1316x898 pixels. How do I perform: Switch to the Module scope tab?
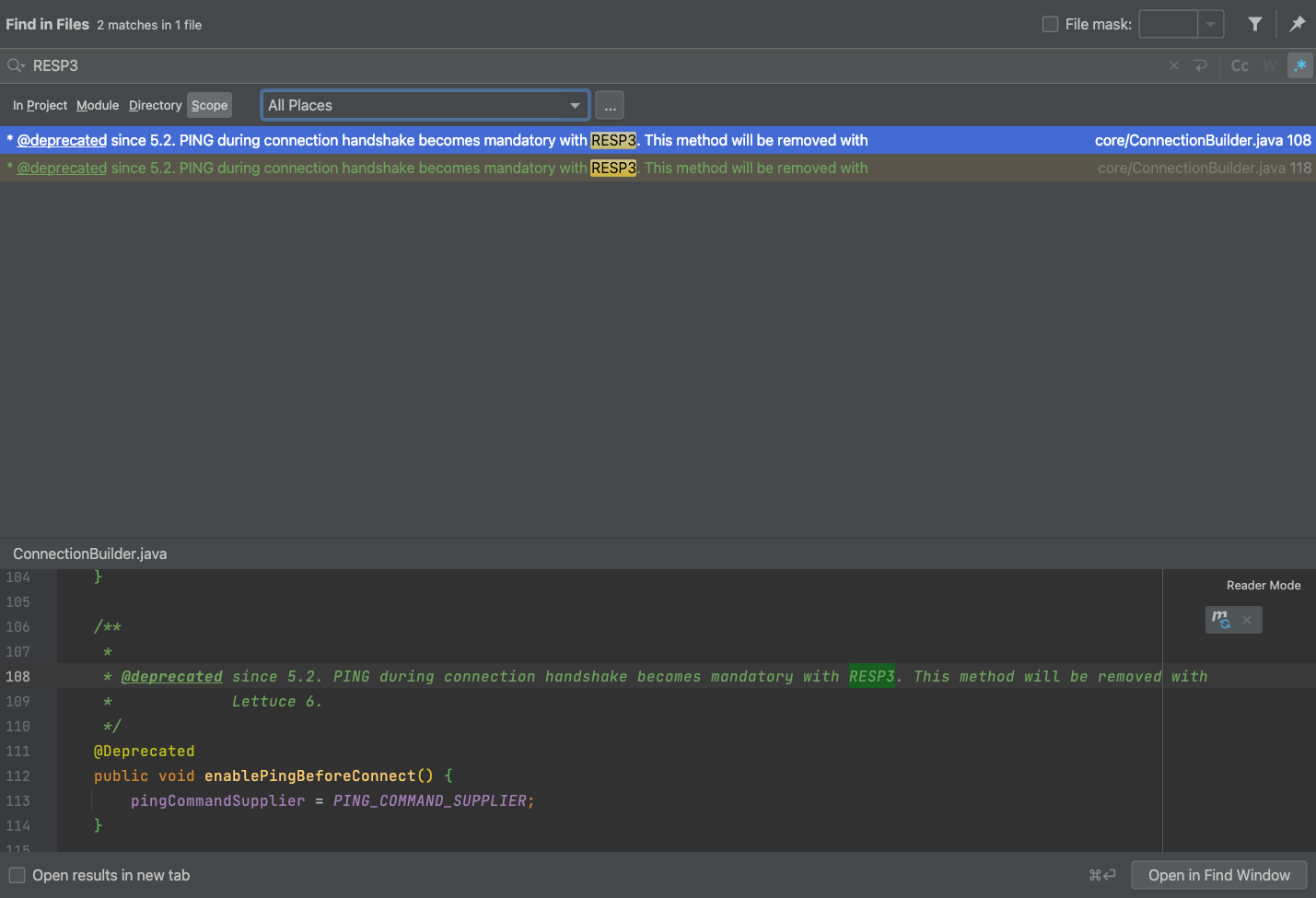coord(98,105)
